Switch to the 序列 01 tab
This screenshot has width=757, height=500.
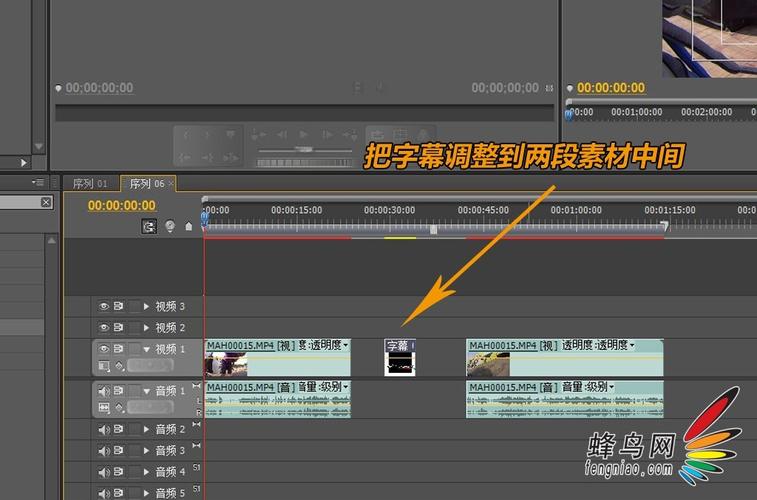(x=90, y=183)
